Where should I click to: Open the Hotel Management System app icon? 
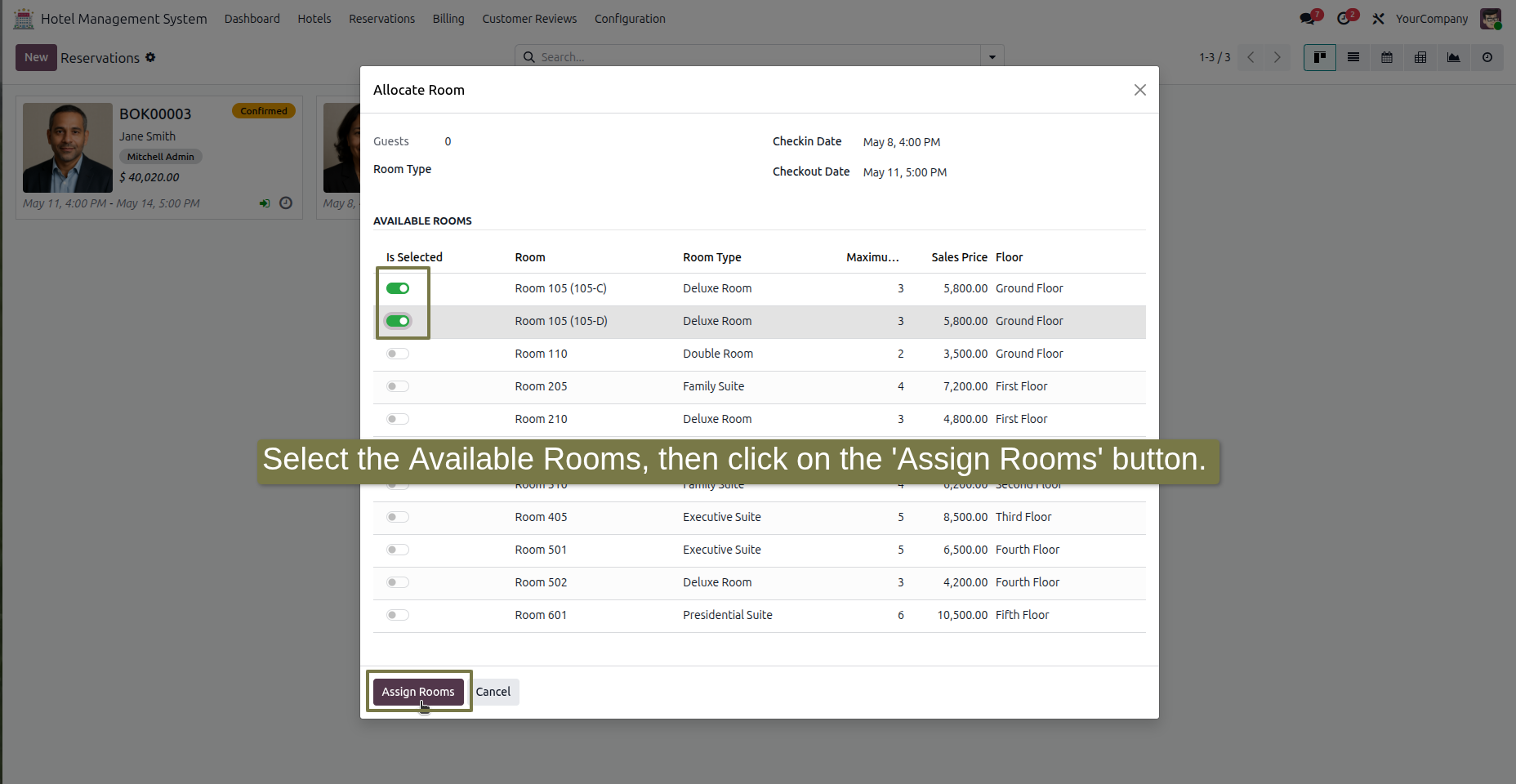[x=24, y=18]
